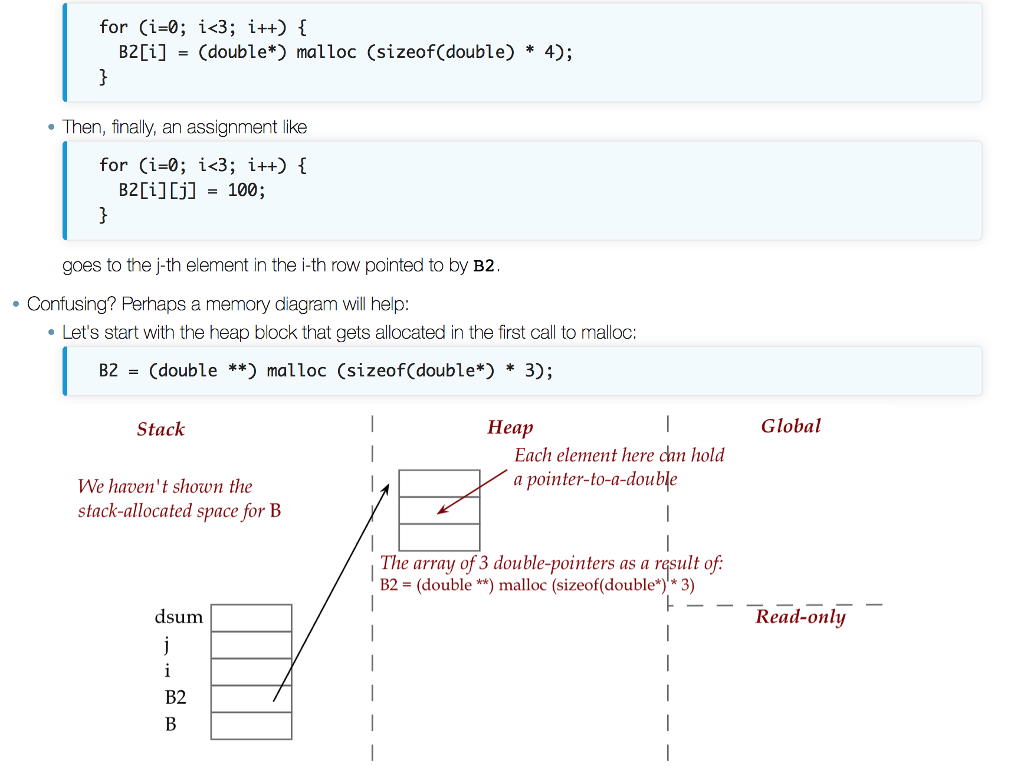Click the 'Global' heading in the diagram

790,426
